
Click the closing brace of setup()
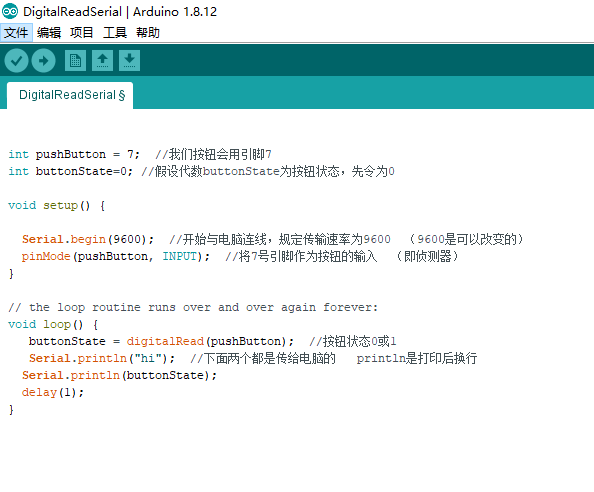(11, 273)
